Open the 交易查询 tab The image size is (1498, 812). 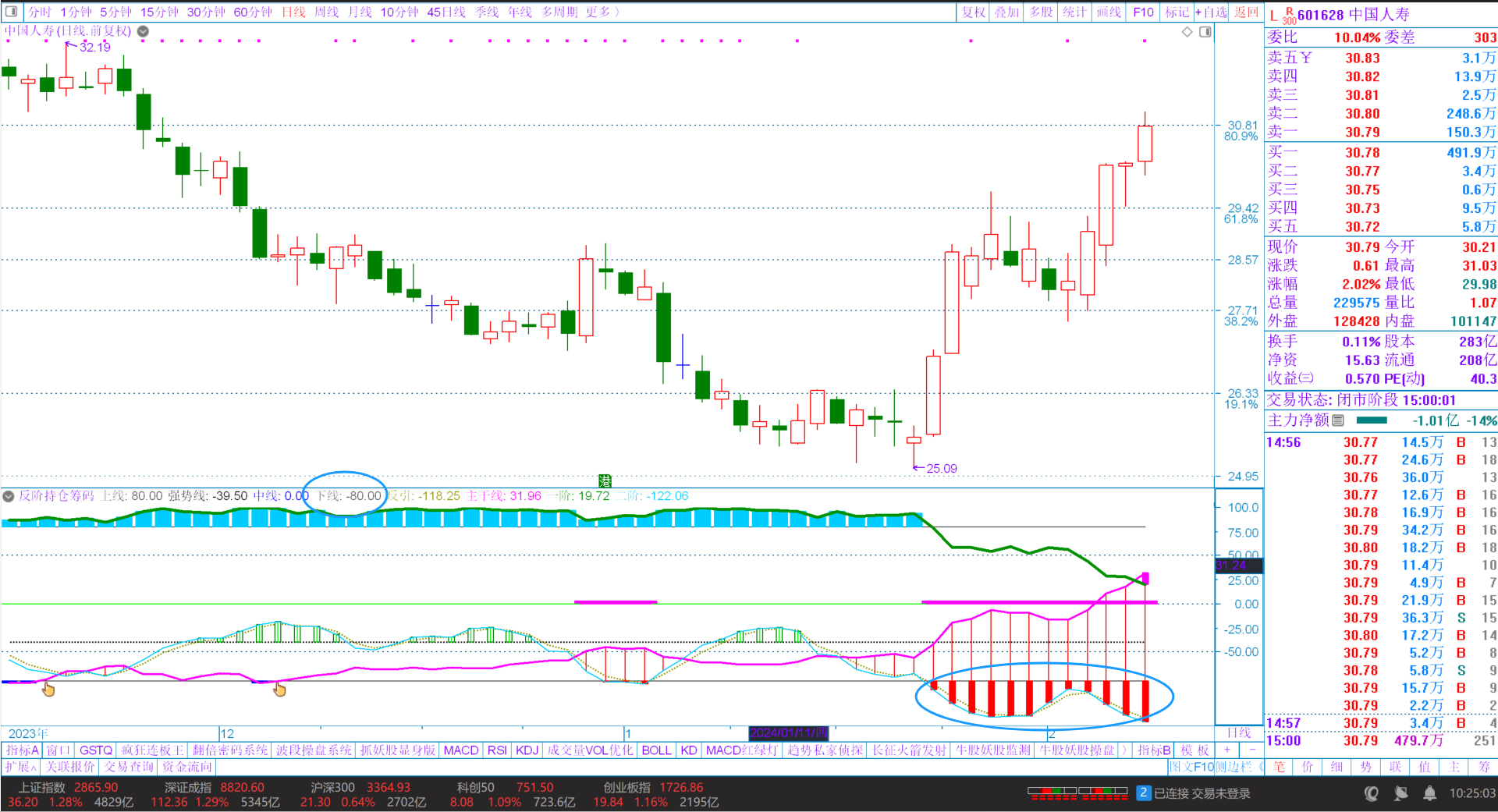[x=130, y=767]
